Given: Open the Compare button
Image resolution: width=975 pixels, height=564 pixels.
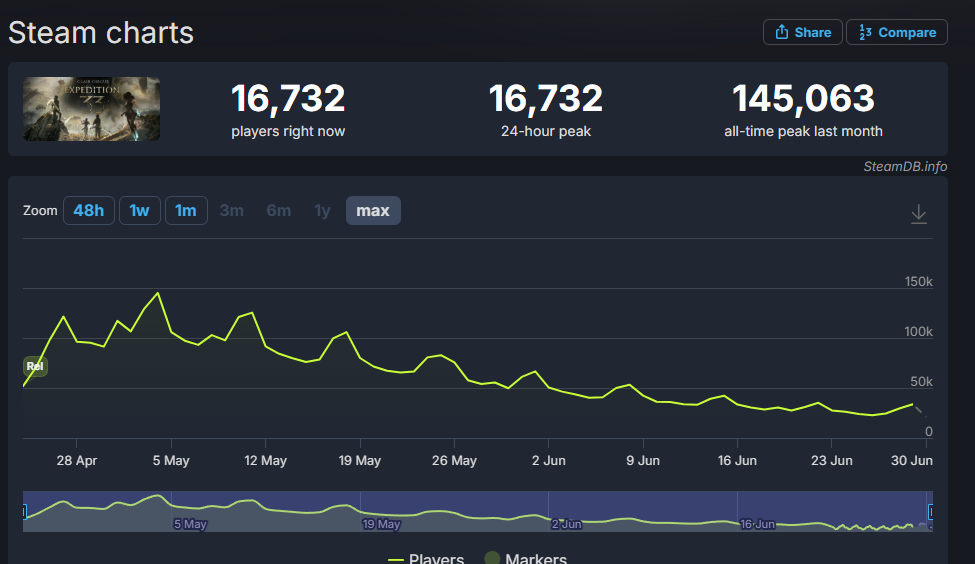Looking at the screenshot, I should (x=897, y=32).
